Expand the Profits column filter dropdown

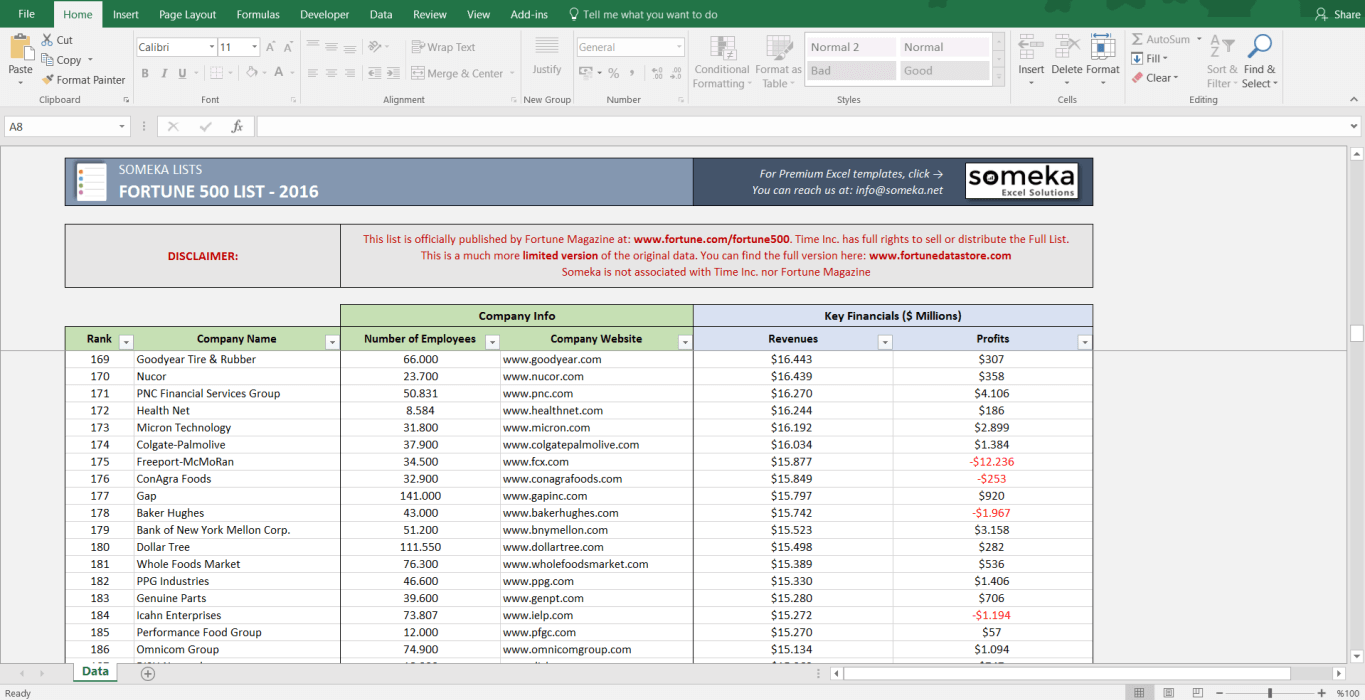tap(1085, 342)
